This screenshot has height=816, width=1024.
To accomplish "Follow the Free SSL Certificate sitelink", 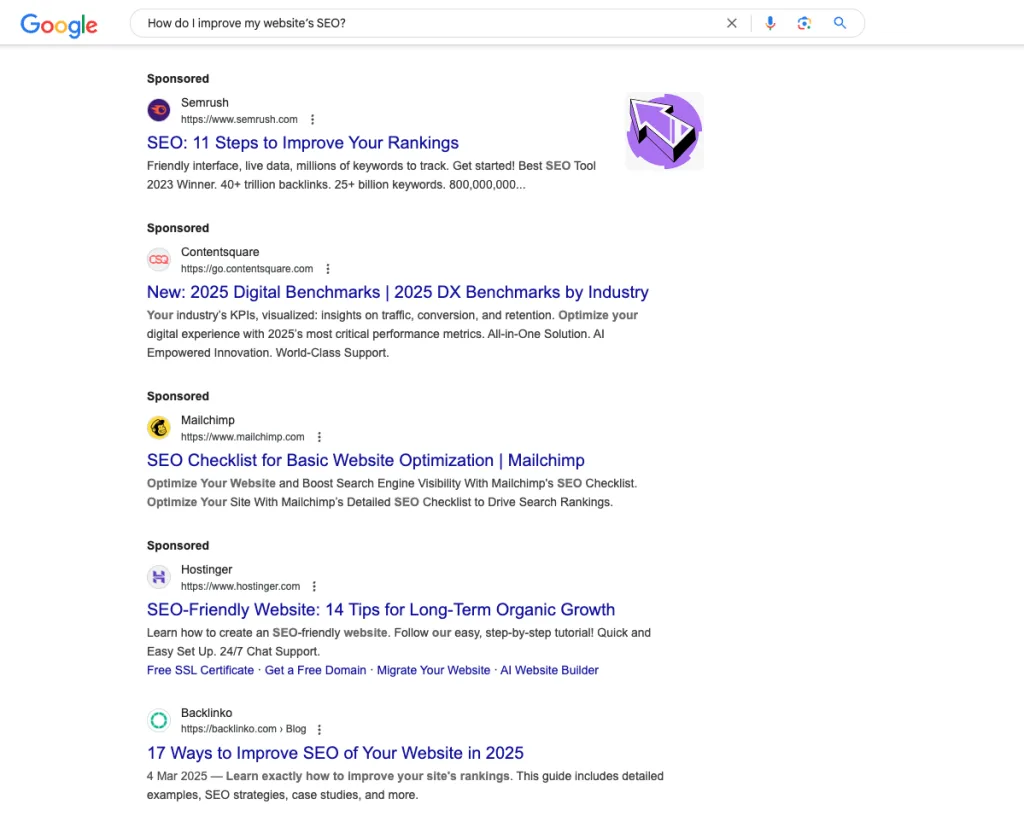I will (200, 670).
